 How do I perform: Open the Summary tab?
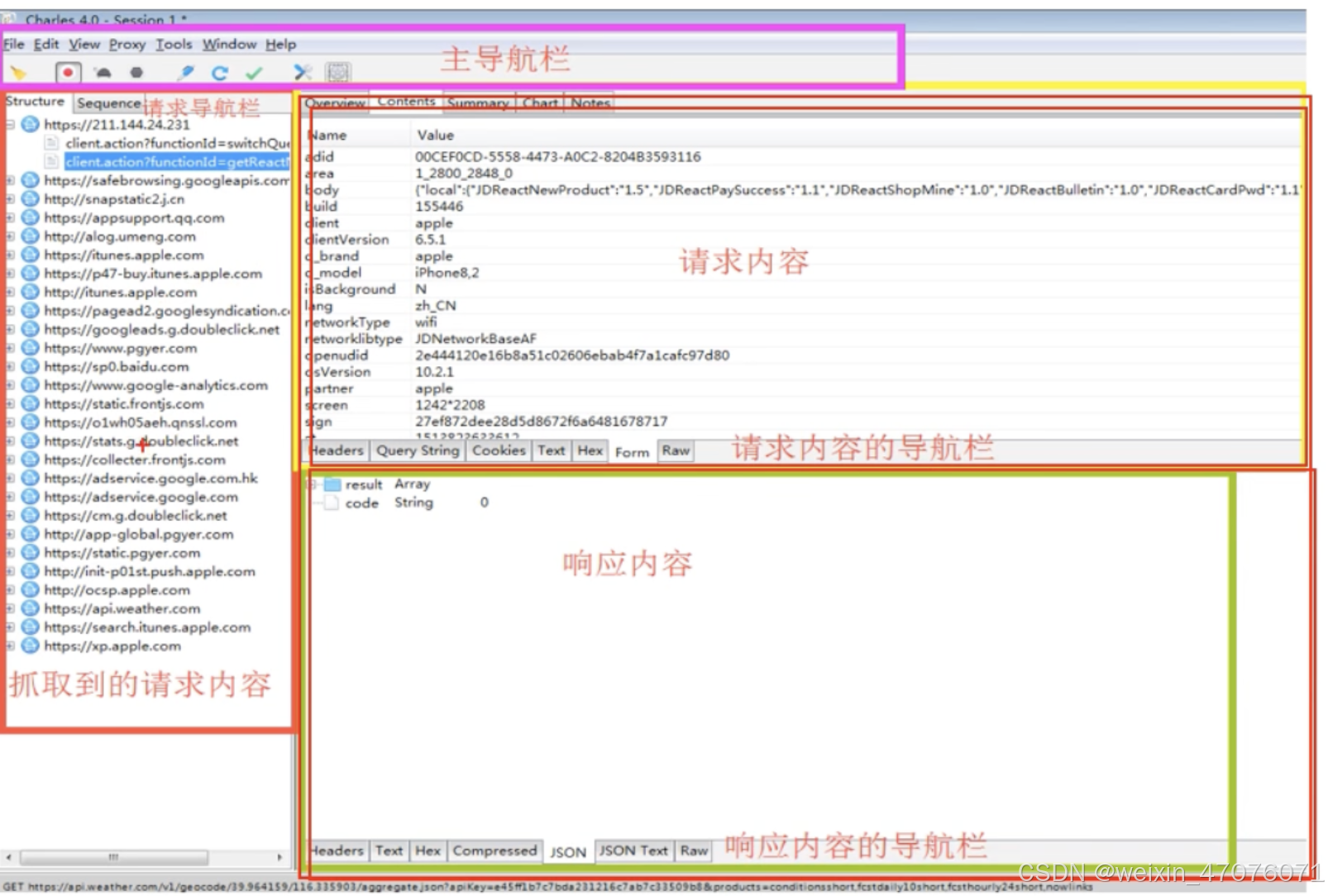pos(478,102)
